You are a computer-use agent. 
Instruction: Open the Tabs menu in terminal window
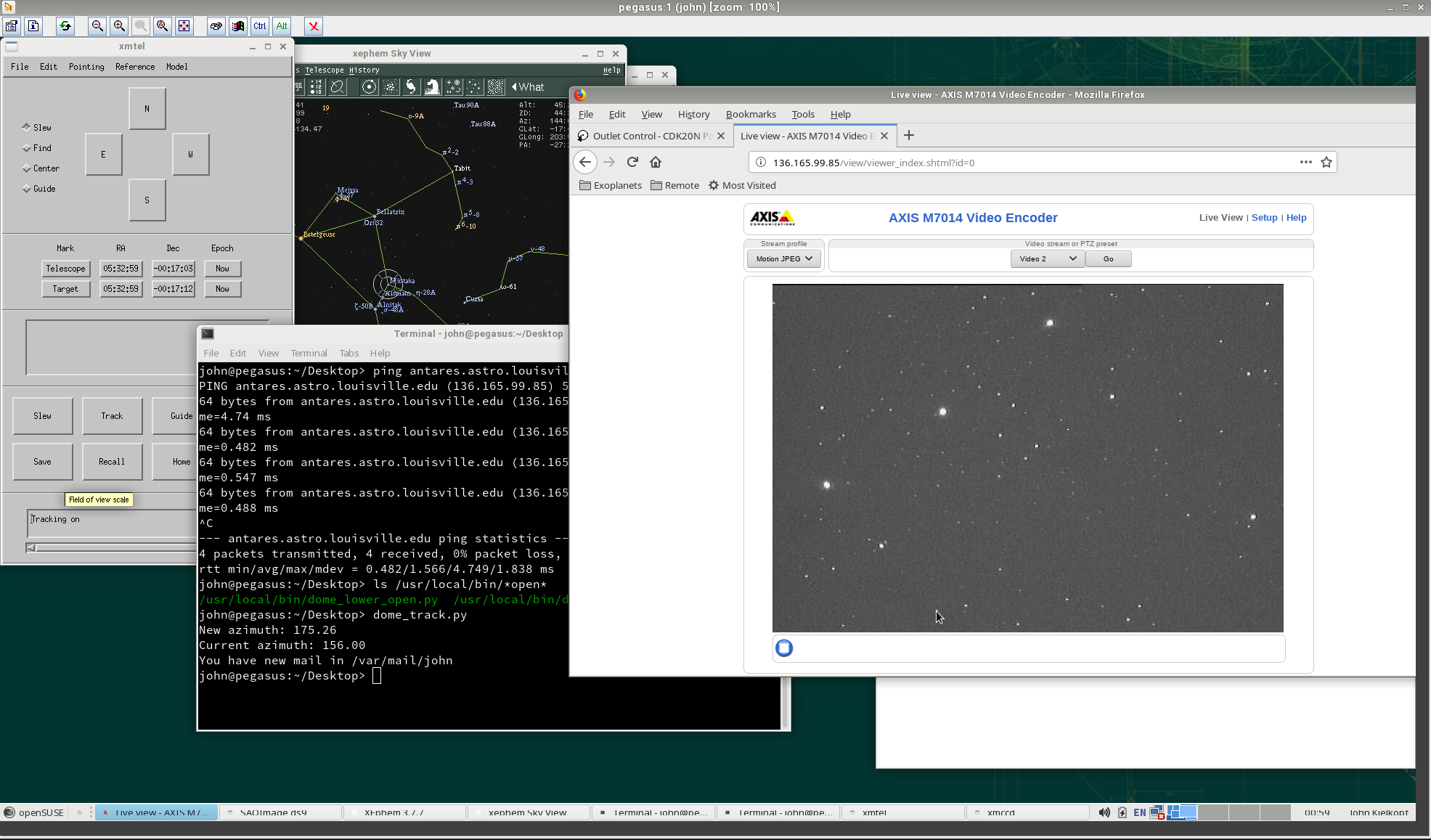coord(349,354)
